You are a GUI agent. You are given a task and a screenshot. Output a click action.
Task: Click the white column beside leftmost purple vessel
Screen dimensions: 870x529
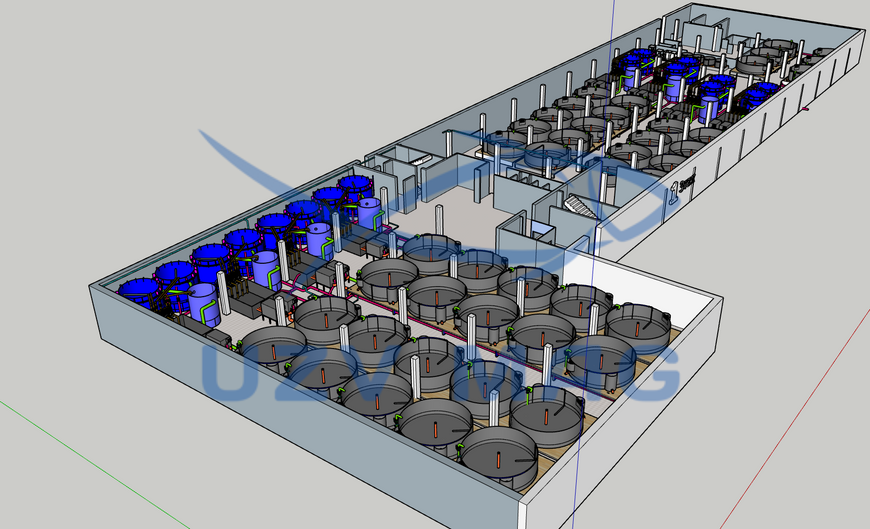(224, 294)
